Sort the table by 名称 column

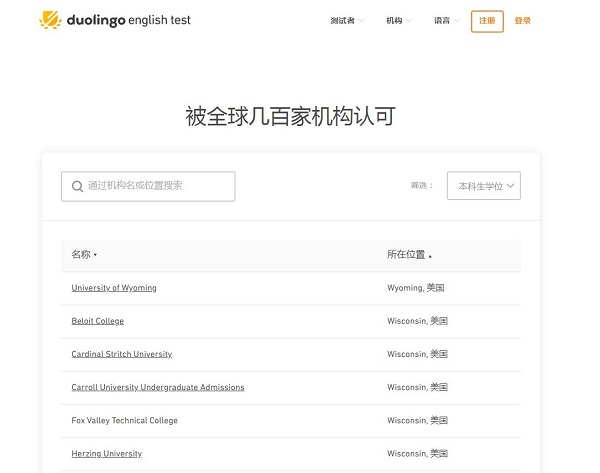pos(84,254)
